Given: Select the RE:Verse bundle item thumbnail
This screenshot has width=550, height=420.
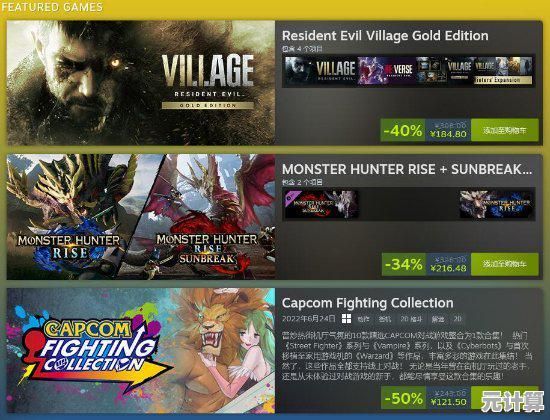Looking at the screenshot, I should click(x=386, y=71).
